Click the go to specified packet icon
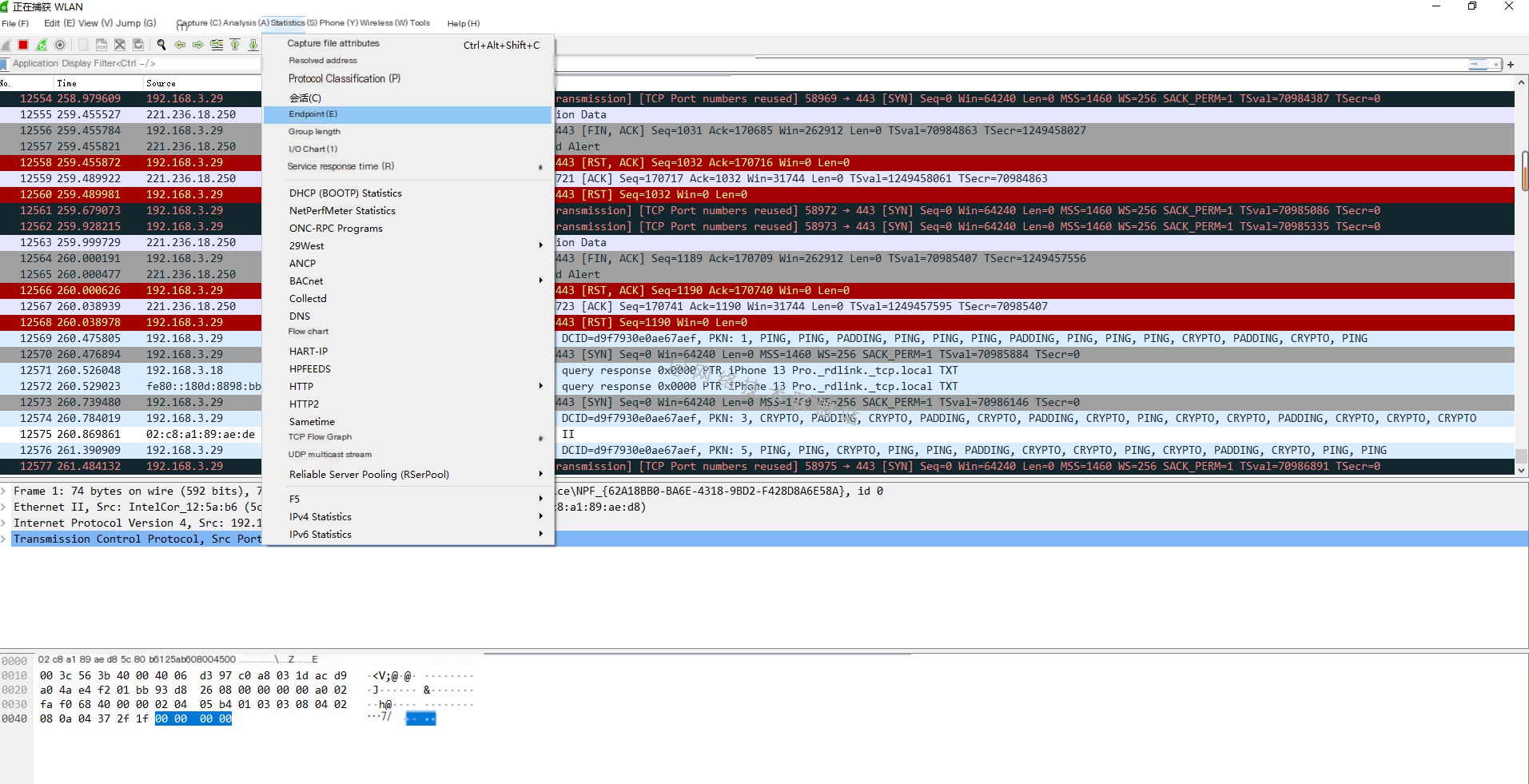 pyautogui.click(x=217, y=45)
